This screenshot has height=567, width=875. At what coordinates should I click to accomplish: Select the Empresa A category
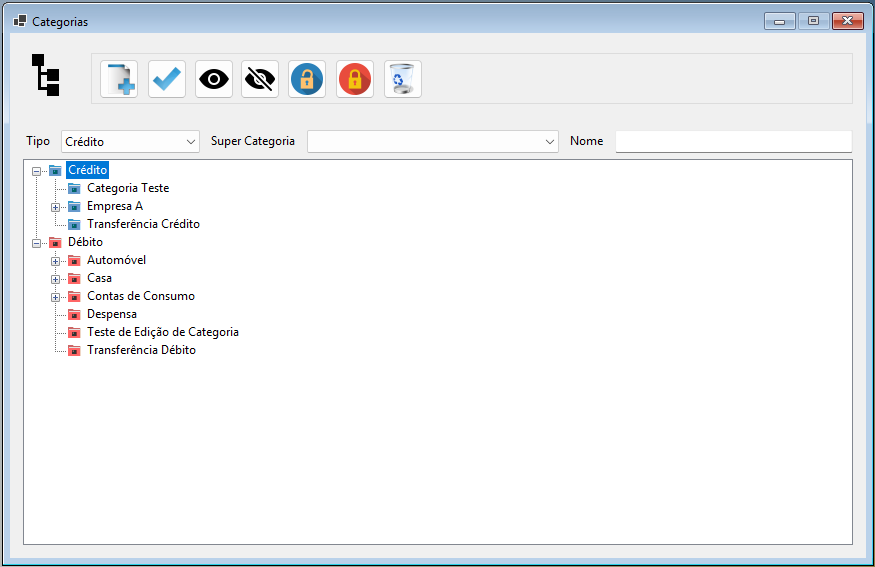115,206
